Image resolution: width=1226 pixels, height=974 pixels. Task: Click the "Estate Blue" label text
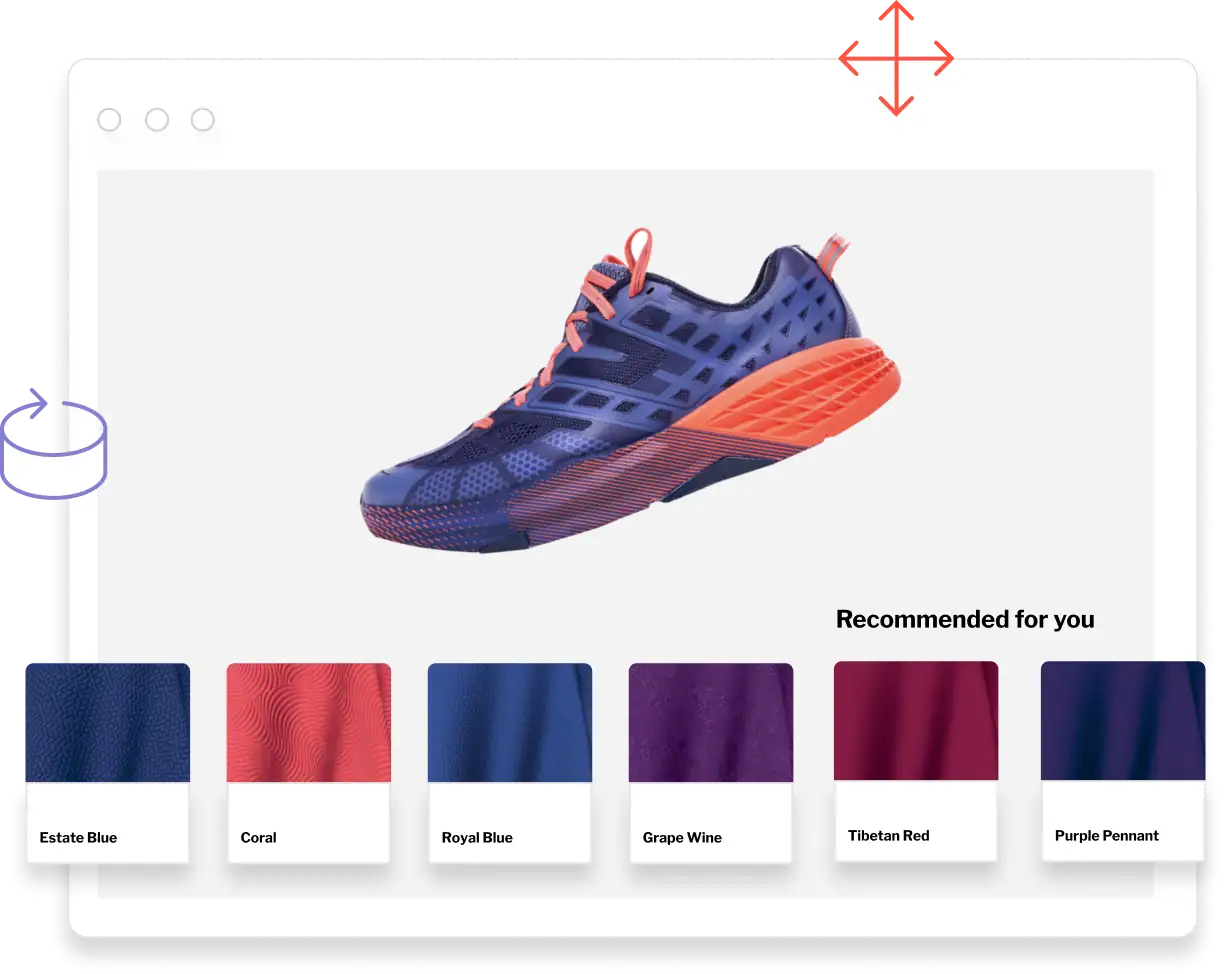point(78,838)
